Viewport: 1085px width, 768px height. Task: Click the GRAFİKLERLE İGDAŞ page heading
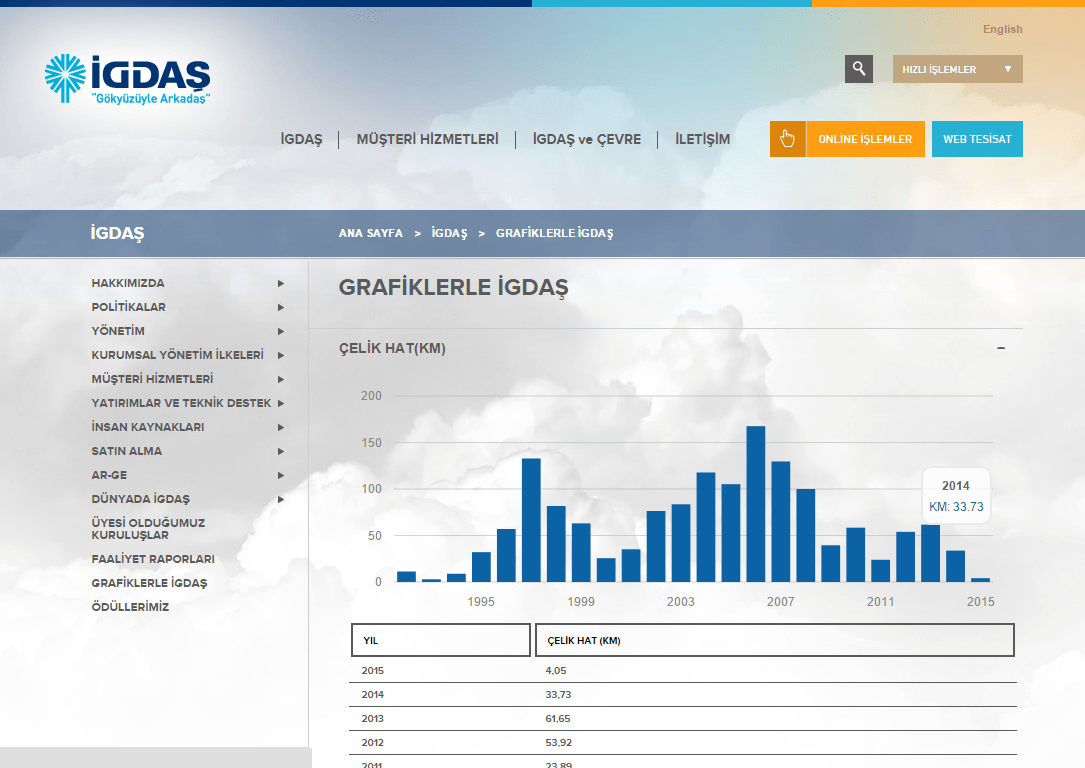453,287
